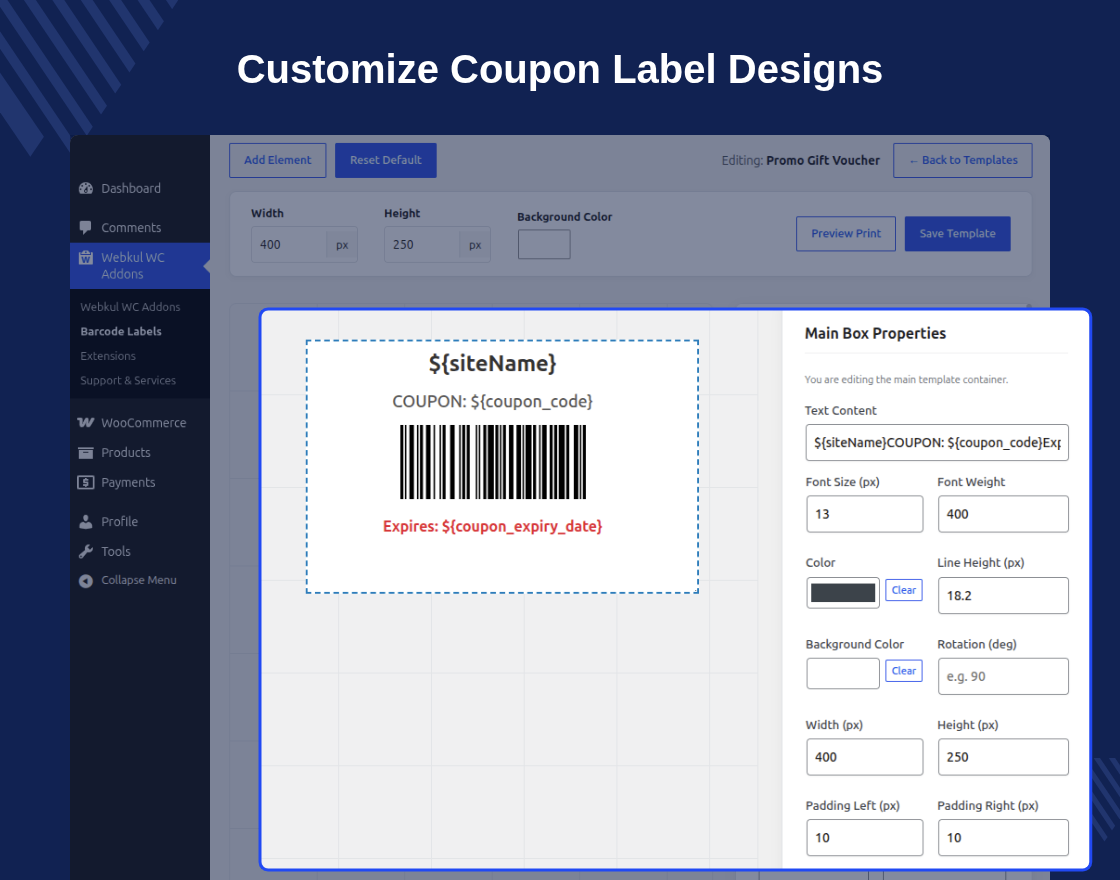Select the red Expires: ${coupon_expiry_date} text
This screenshot has width=1120, height=880.
point(492,526)
